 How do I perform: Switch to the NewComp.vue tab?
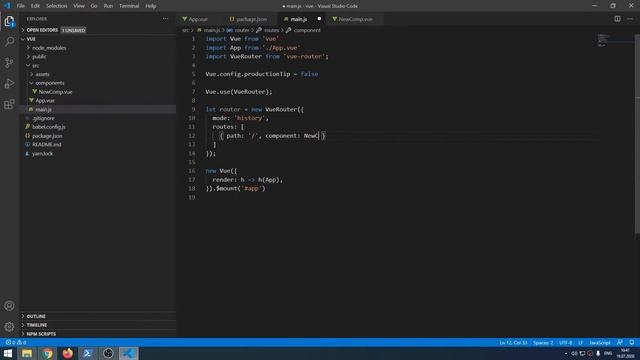pyautogui.click(x=355, y=19)
